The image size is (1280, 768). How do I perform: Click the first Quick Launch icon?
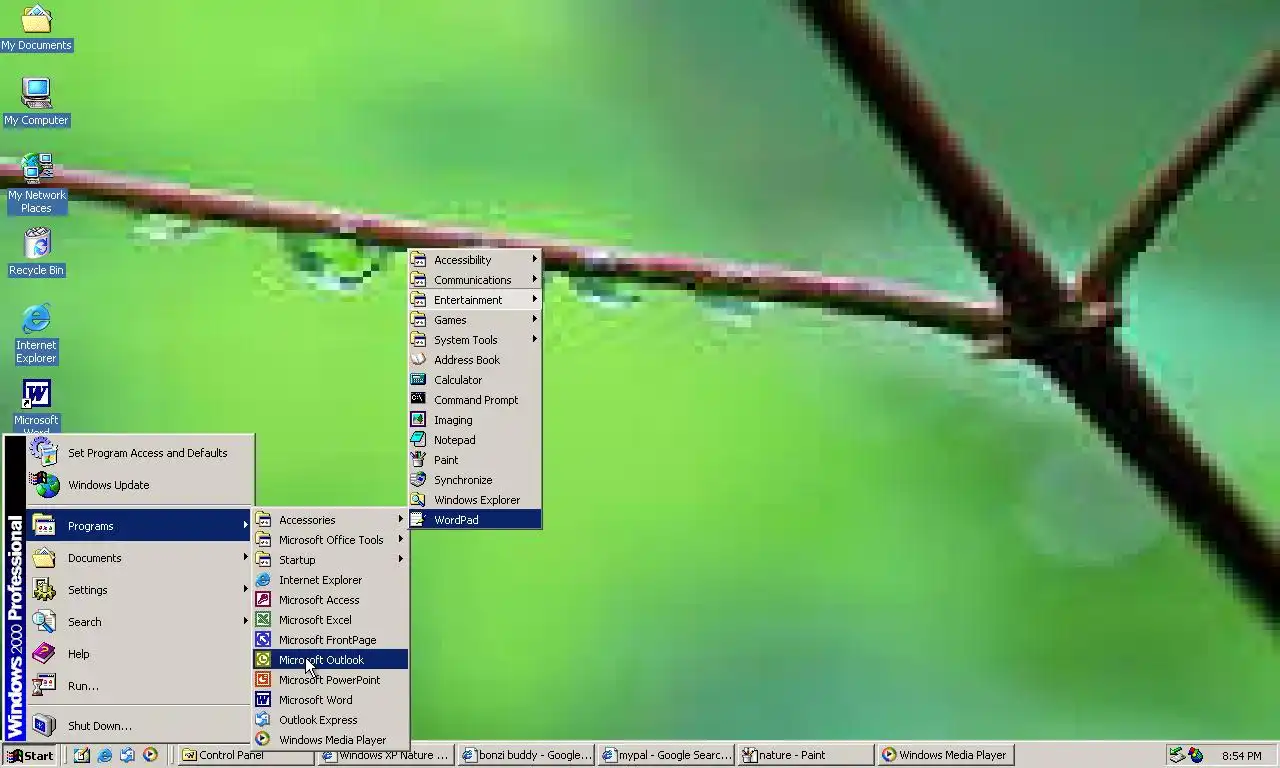tap(81, 755)
